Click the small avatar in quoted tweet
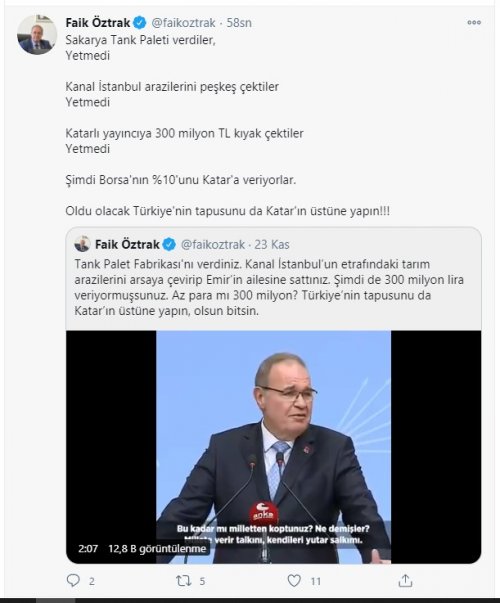 [82, 244]
